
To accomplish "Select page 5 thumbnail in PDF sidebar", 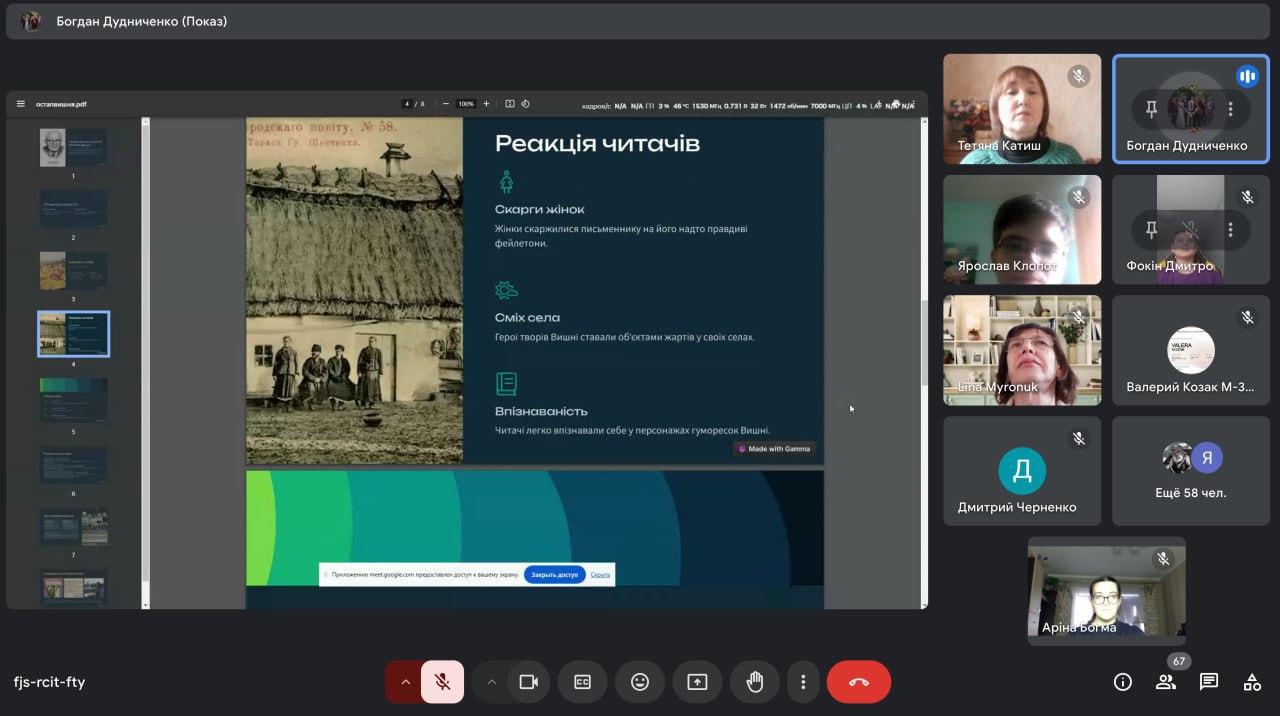I will tap(73, 399).
